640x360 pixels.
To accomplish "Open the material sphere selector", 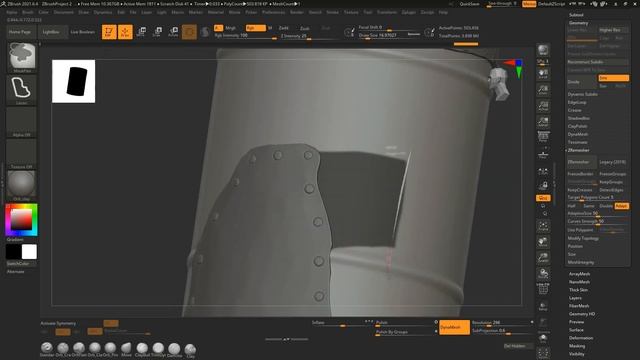I will (x=22, y=186).
